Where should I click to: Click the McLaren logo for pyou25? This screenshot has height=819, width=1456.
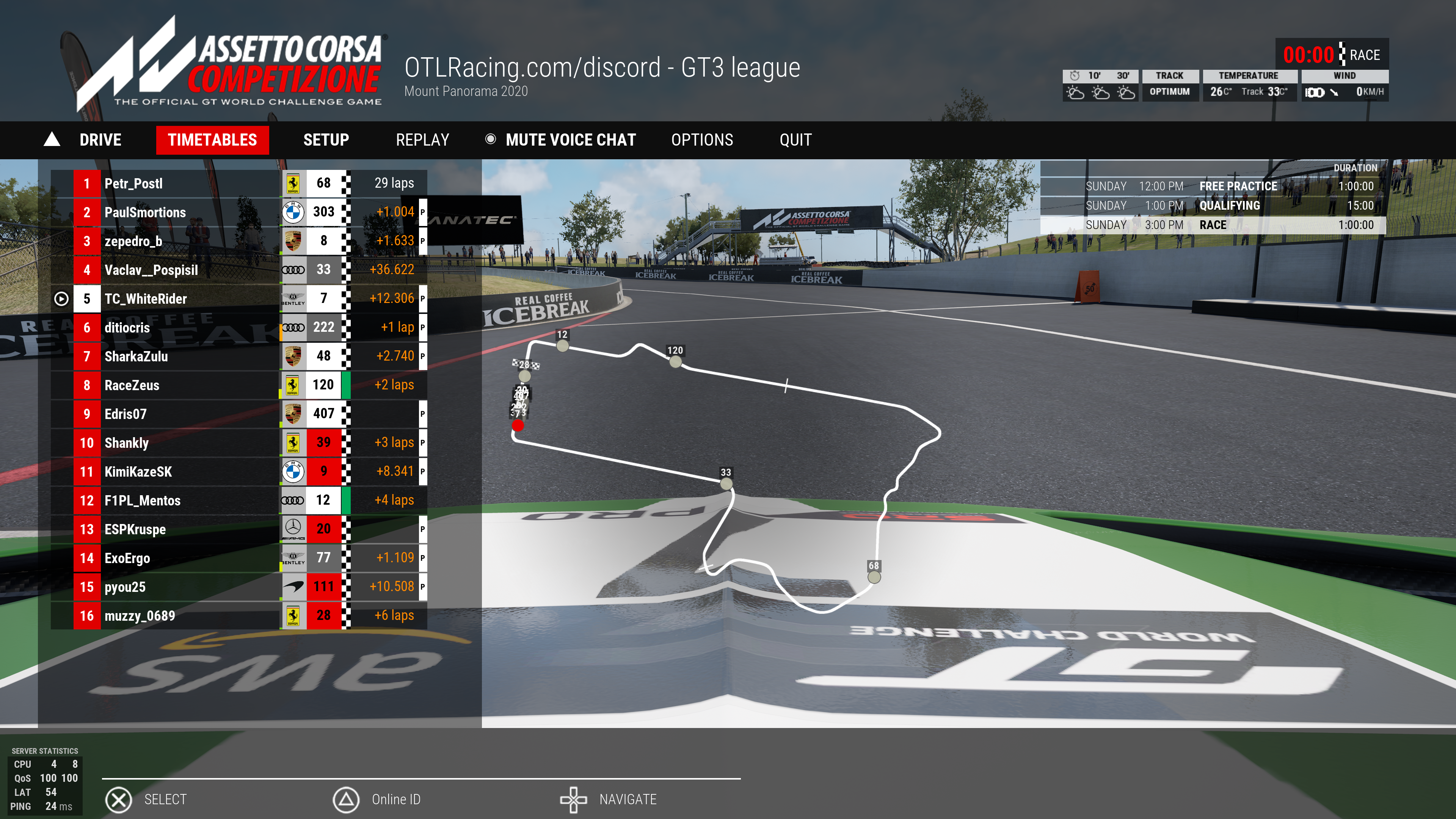[293, 587]
